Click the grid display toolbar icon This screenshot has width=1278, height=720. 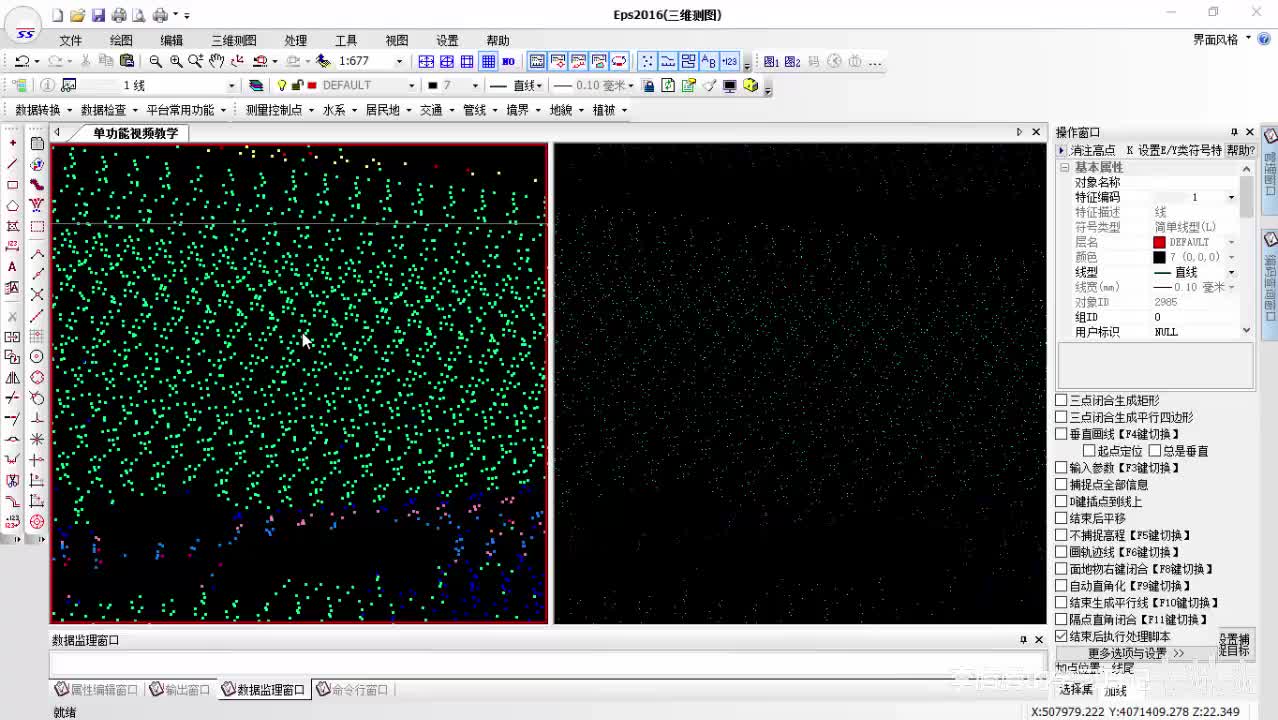(x=488, y=62)
